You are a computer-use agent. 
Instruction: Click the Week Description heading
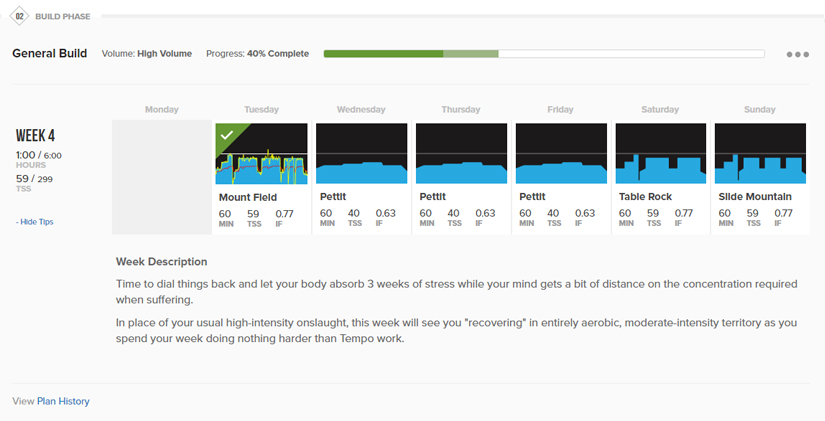point(162,262)
